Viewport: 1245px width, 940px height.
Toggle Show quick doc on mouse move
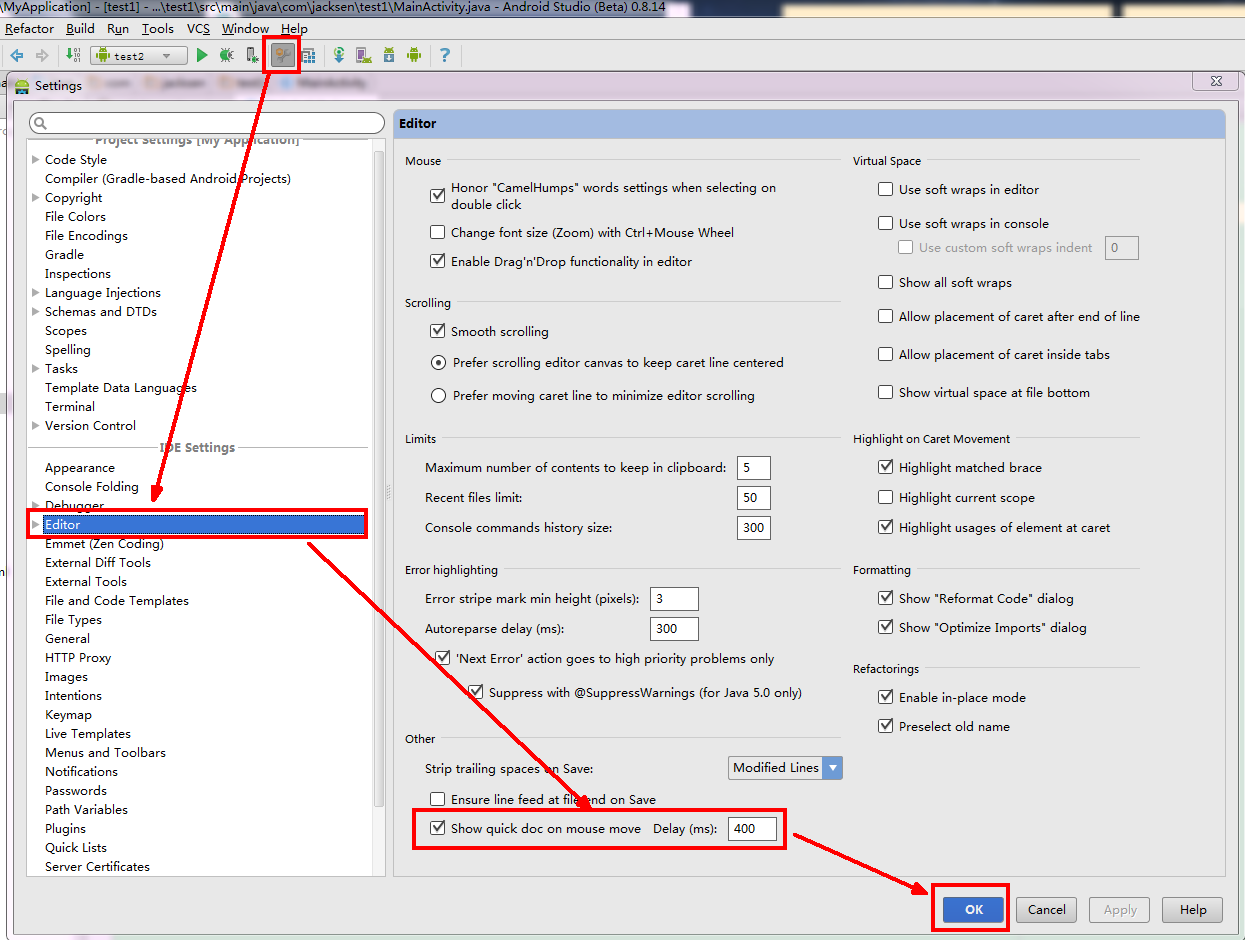pos(437,828)
